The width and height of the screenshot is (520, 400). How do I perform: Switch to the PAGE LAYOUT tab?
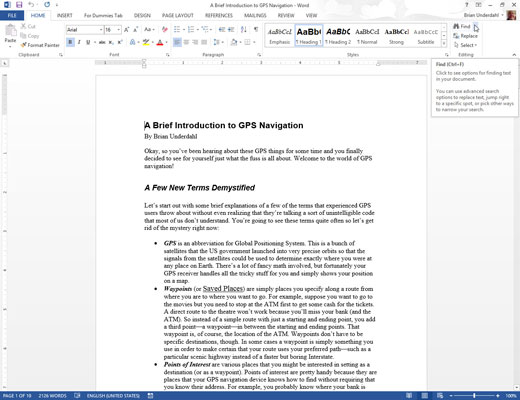pos(178,15)
